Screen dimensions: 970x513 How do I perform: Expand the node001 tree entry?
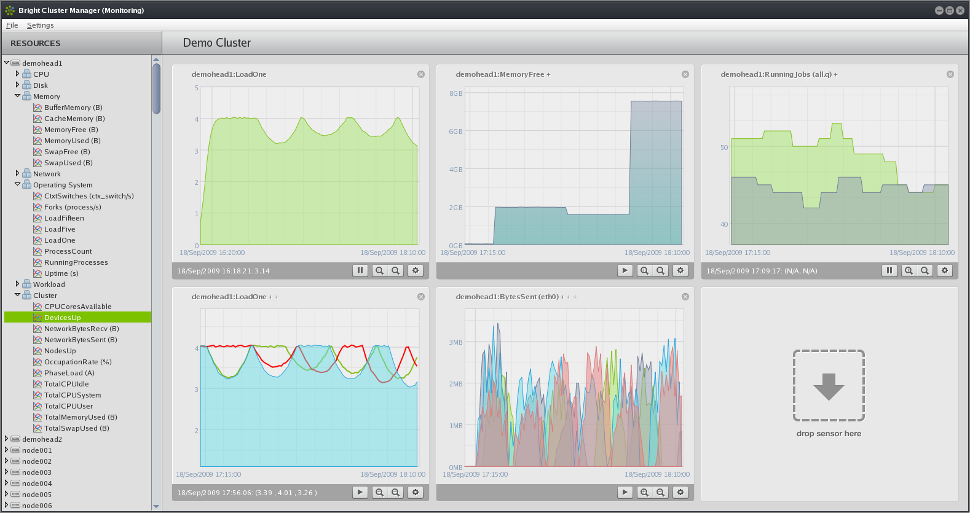[x=7, y=450]
